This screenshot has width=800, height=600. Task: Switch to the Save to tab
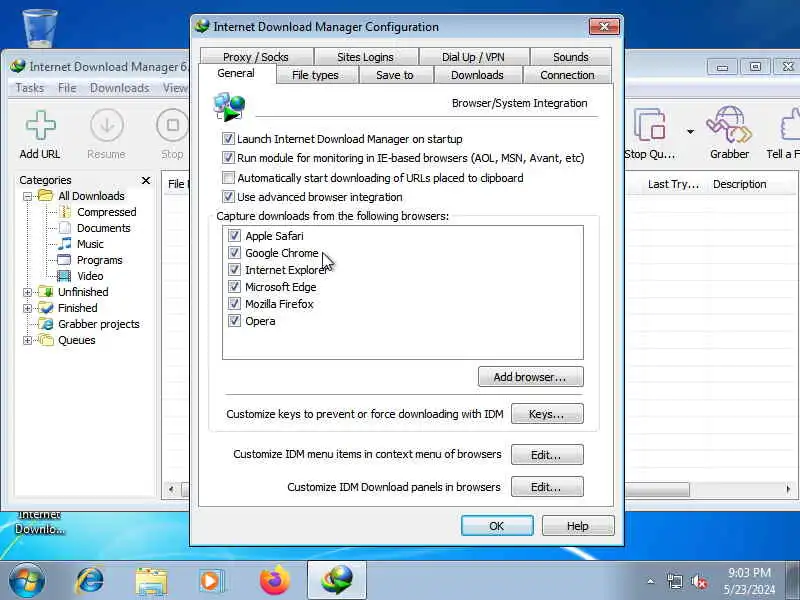point(394,75)
